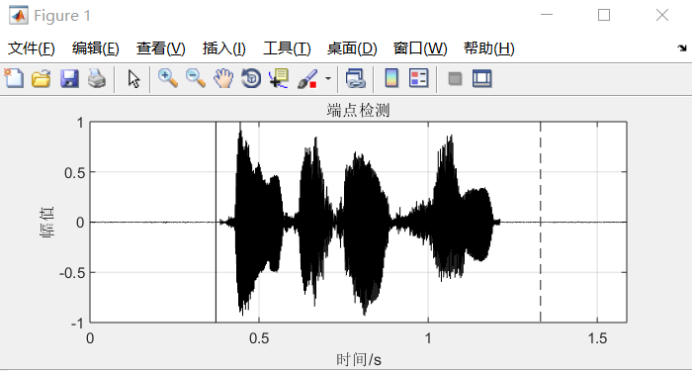
Task: Turn on the Data Cursor tool
Action: point(278,79)
